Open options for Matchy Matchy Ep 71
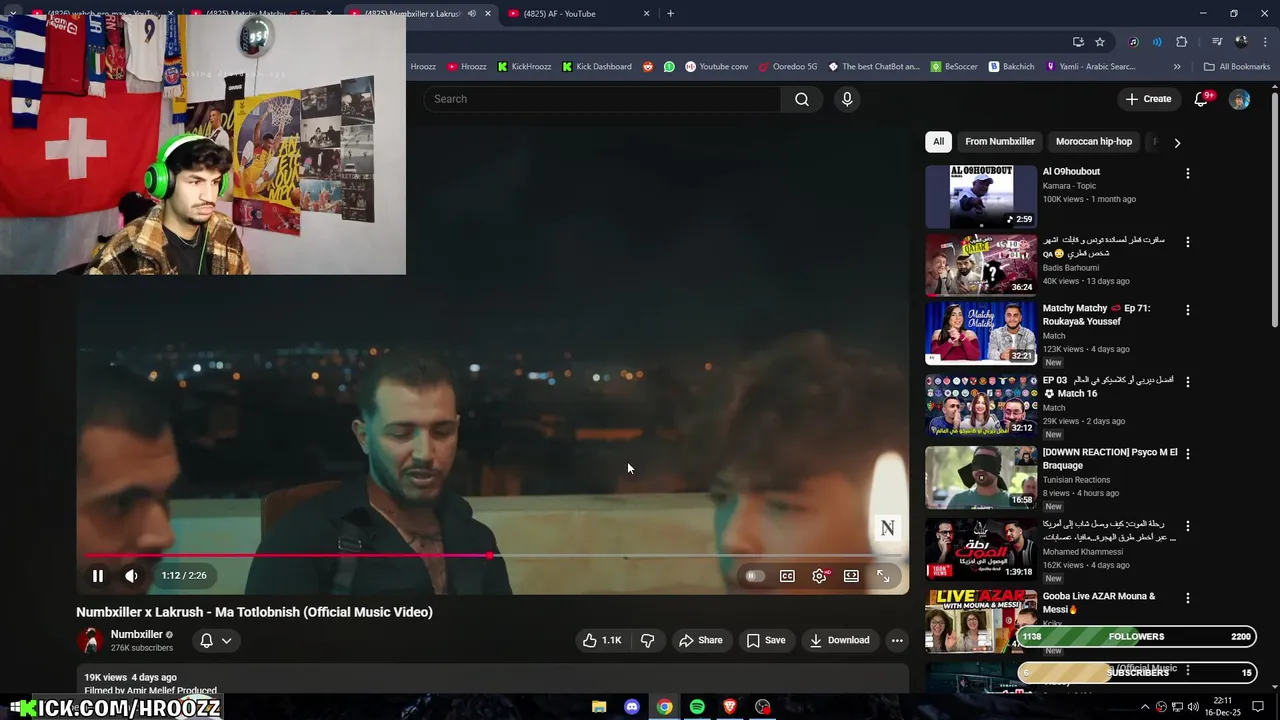This screenshot has height=720, width=1280. click(x=1188, y=310)
